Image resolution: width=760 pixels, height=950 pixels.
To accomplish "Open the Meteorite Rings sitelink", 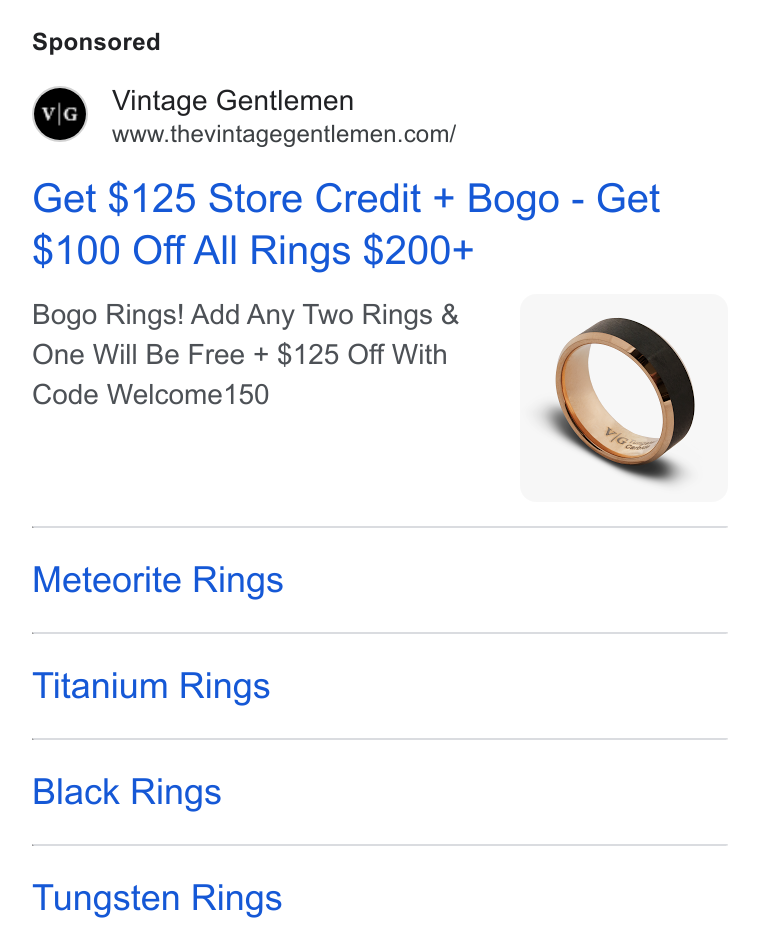I will [158, 580].
